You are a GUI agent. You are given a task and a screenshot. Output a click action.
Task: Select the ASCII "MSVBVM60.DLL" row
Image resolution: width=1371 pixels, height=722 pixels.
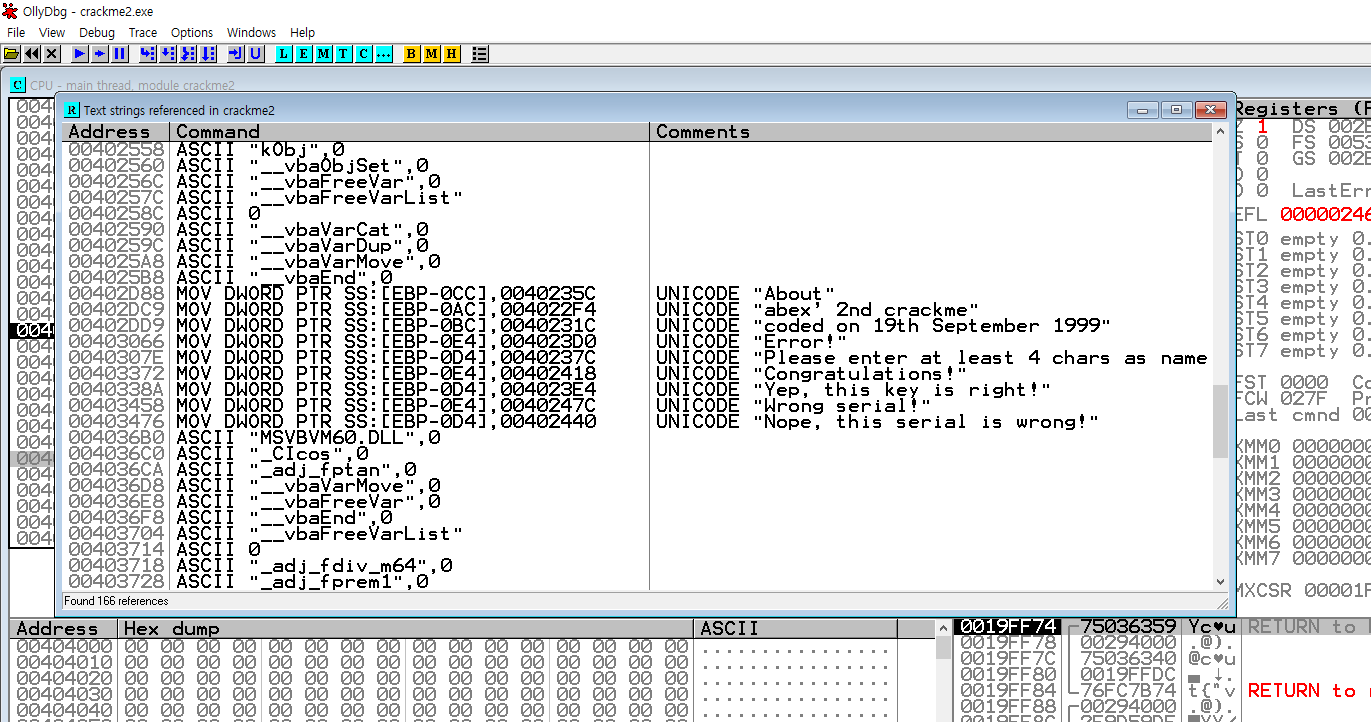coord(637,438)
